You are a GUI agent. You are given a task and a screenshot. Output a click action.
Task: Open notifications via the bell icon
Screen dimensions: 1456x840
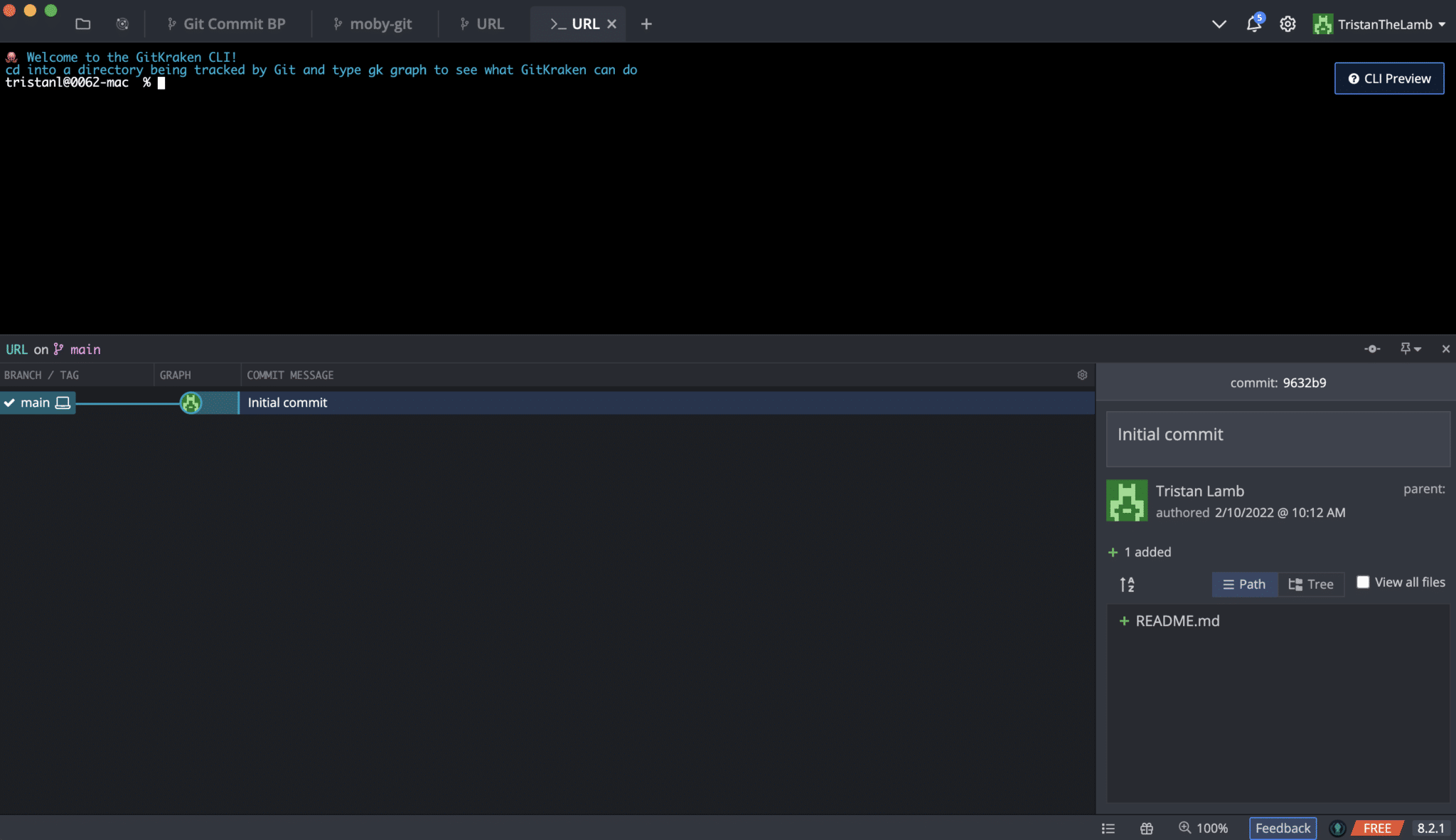[1255, 23]
